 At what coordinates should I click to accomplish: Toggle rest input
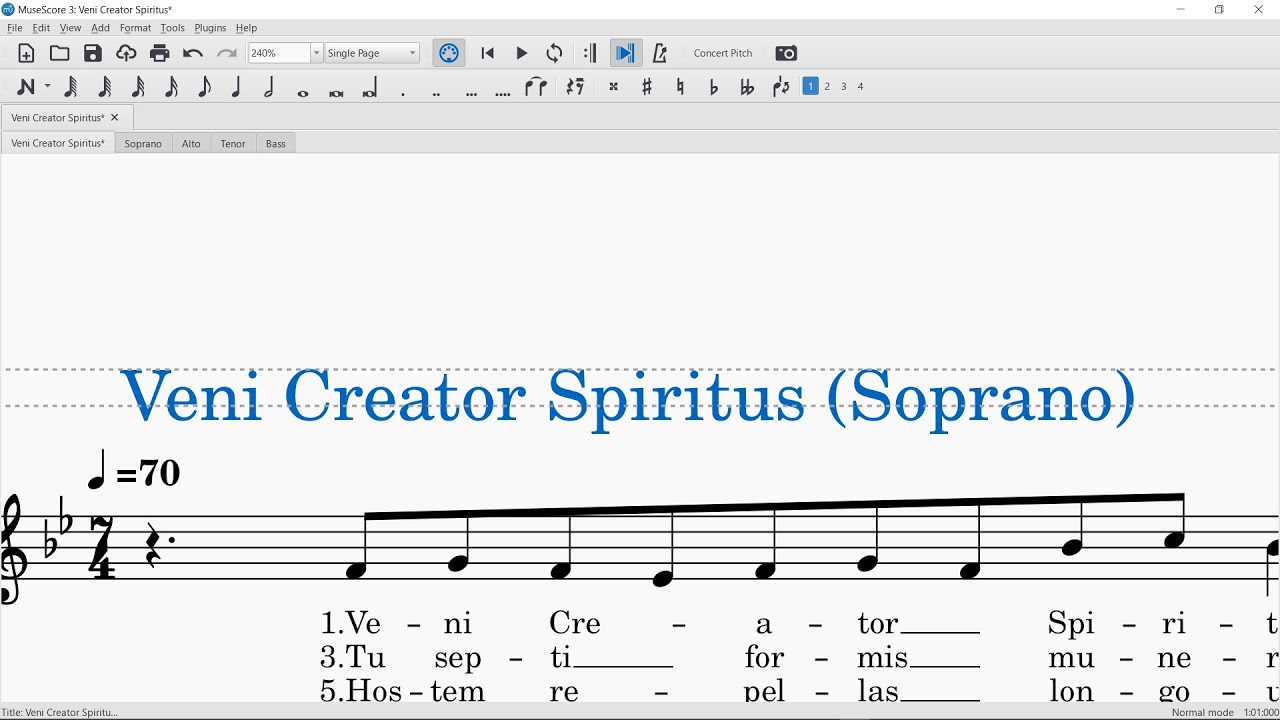click(x=575, y=87)
